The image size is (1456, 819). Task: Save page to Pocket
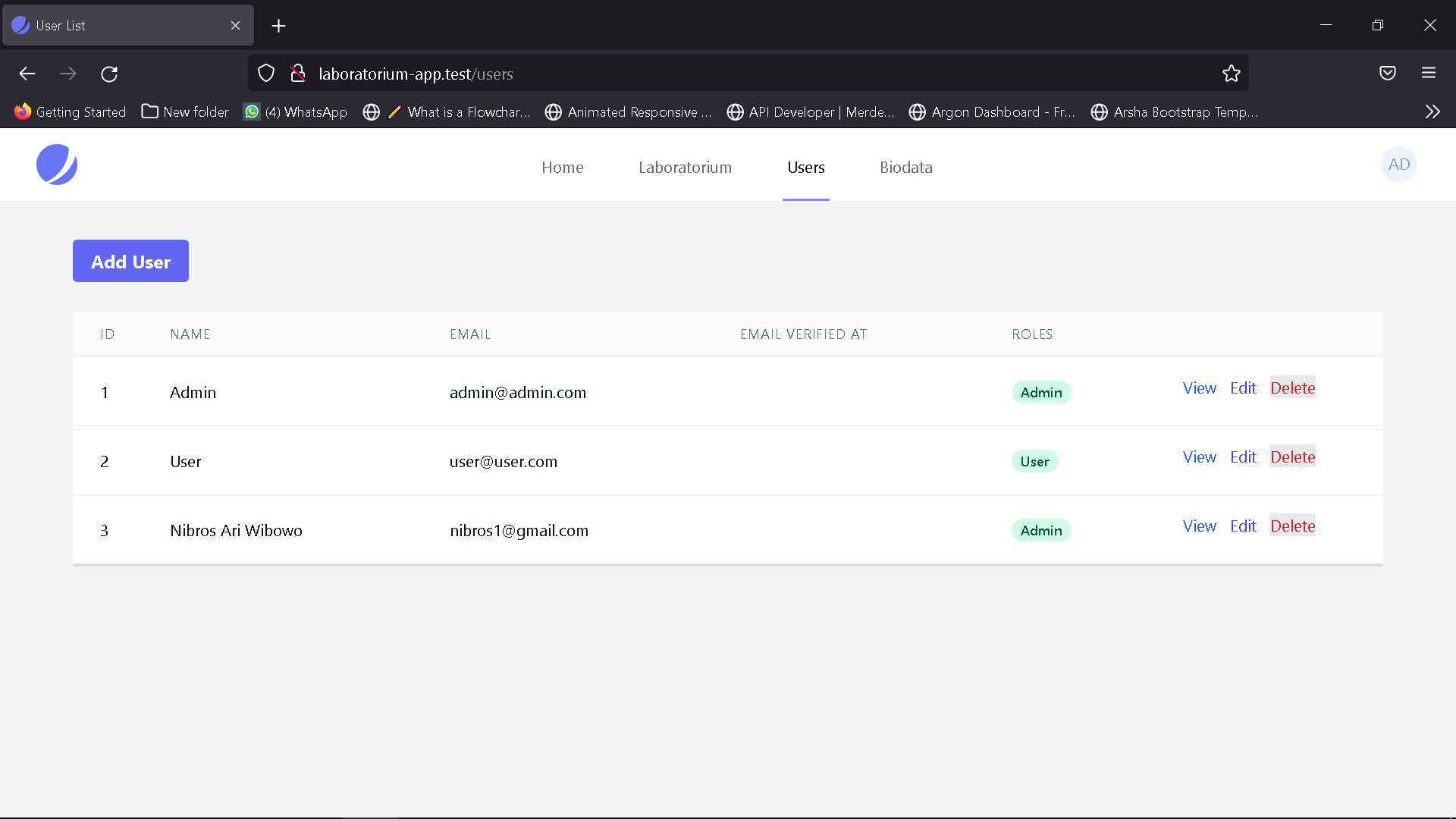pyautogui.click(x=1388, y=73)
